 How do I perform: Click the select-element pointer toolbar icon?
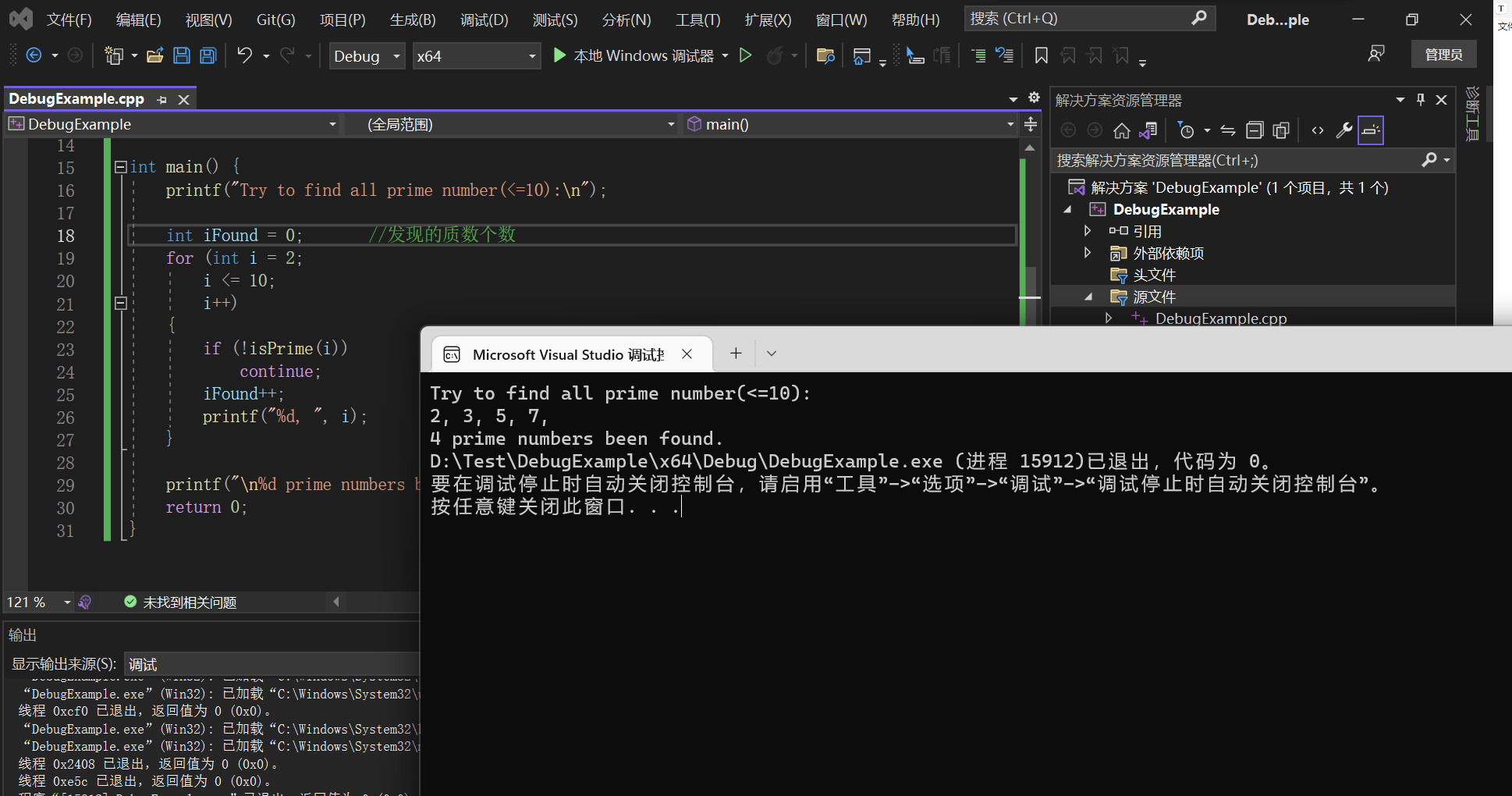click(914, 55)
